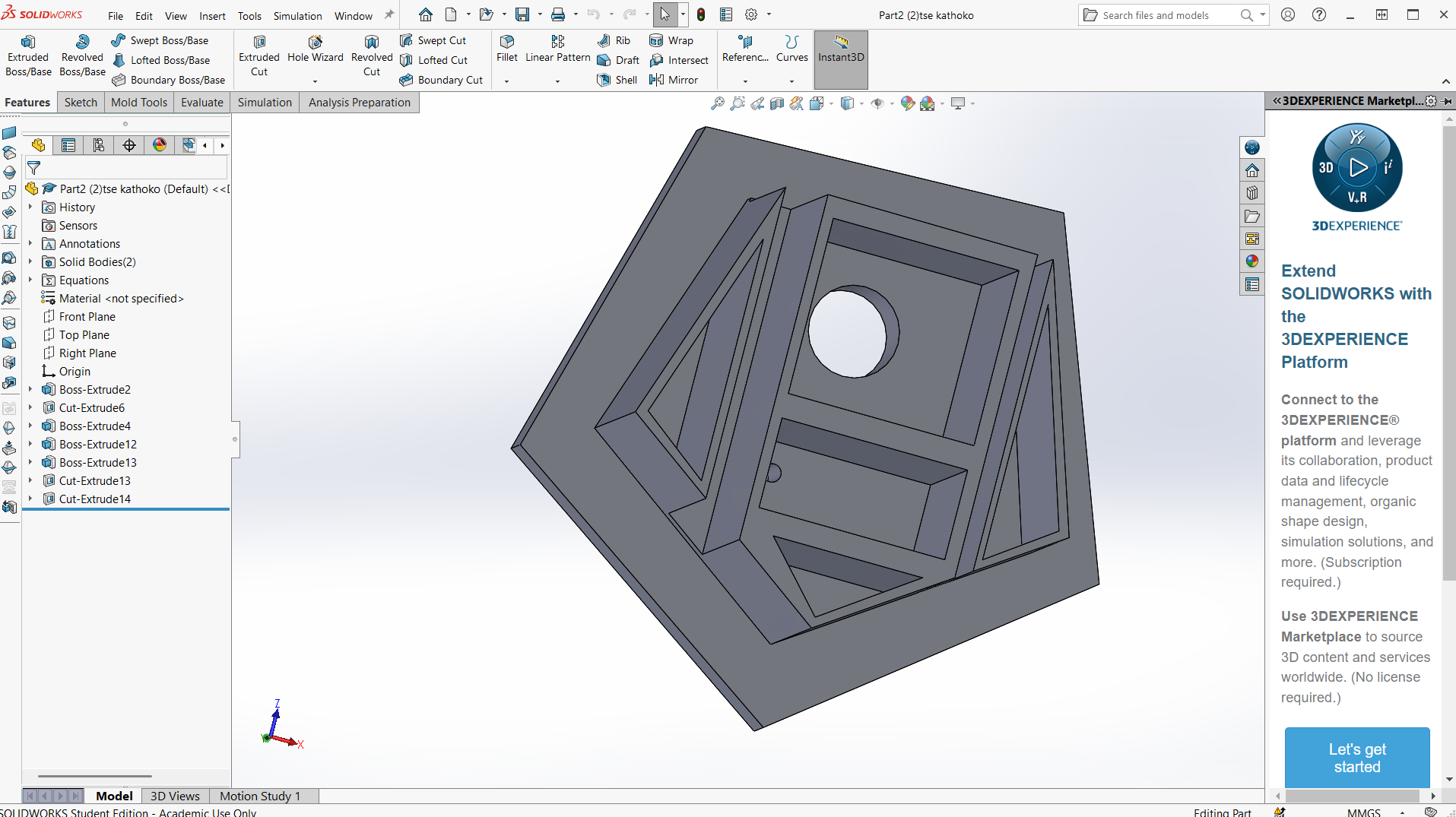Open the Hole Wizard tool
1456x817 pixels.
(x=316, y=49)
